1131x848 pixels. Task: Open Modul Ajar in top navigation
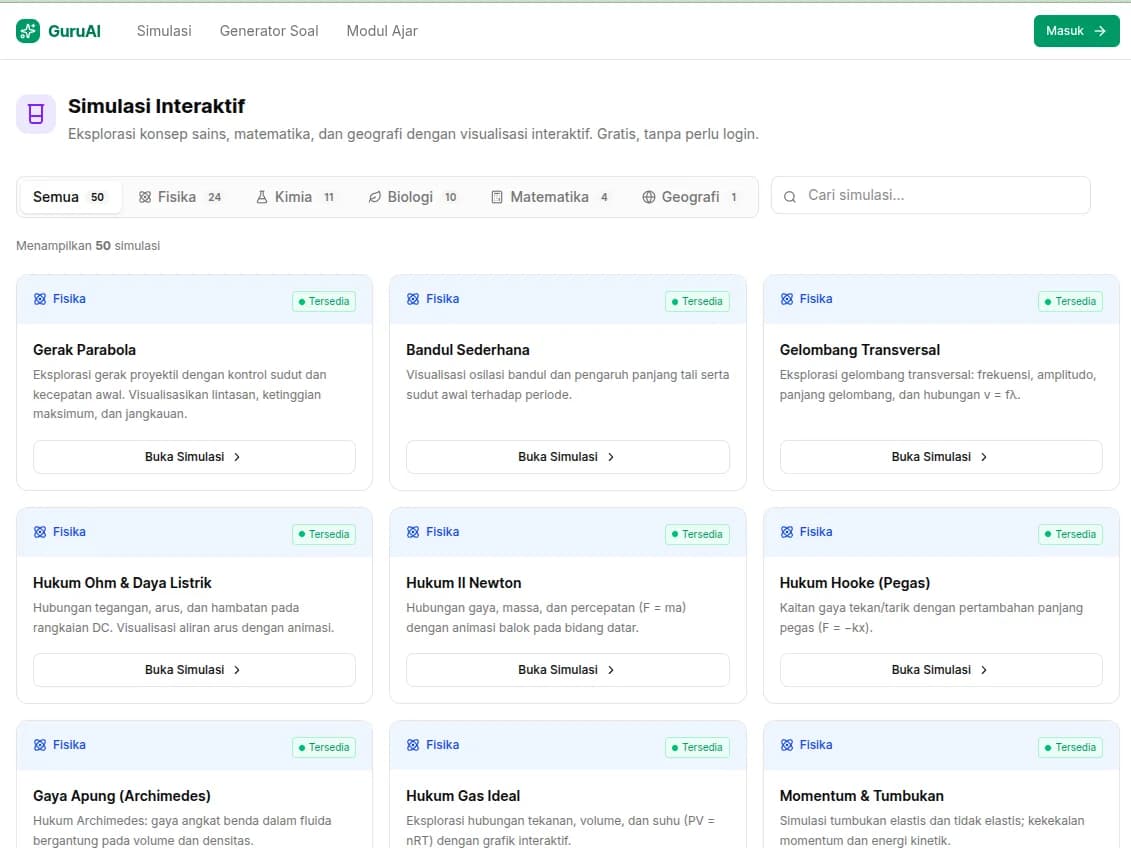coord(382,31)
